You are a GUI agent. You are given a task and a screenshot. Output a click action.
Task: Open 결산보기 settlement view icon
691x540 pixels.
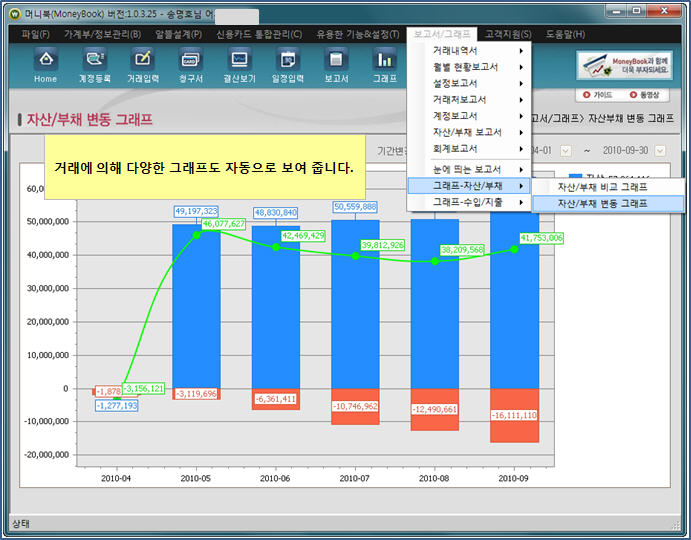238,64
